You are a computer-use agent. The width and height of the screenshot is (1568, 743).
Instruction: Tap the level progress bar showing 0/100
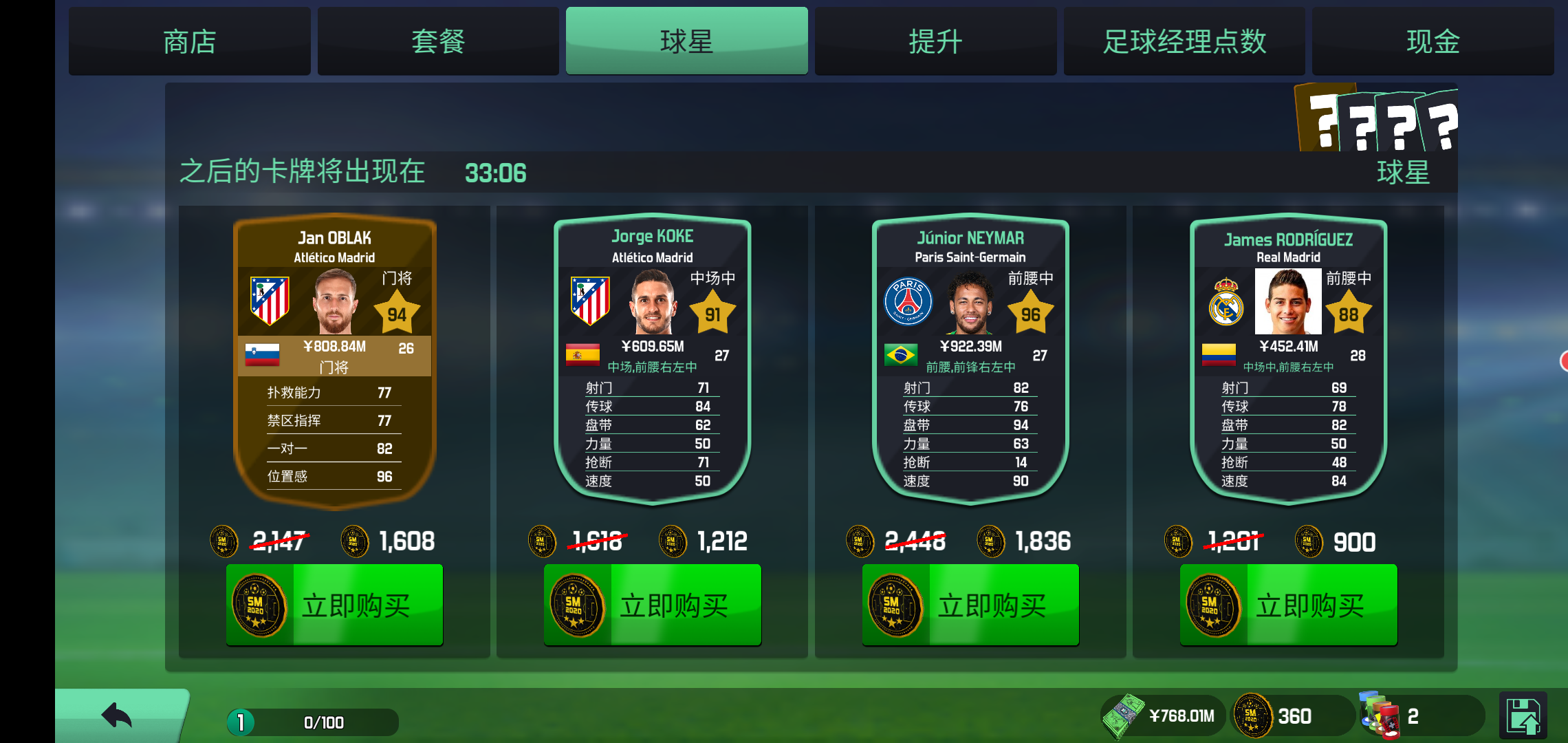(x=314, y=722)
